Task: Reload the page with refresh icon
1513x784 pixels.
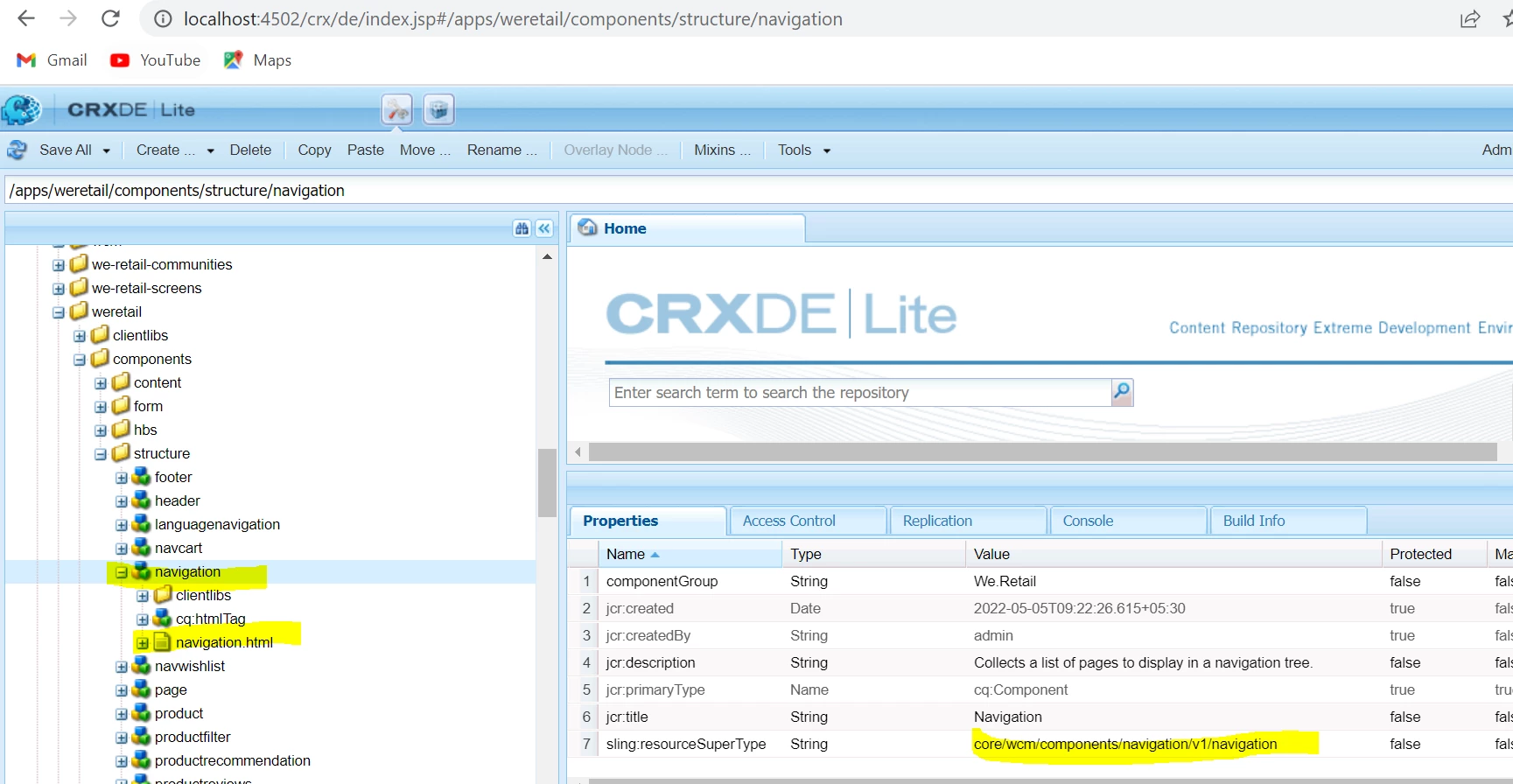Action: [x=110, y=18]
